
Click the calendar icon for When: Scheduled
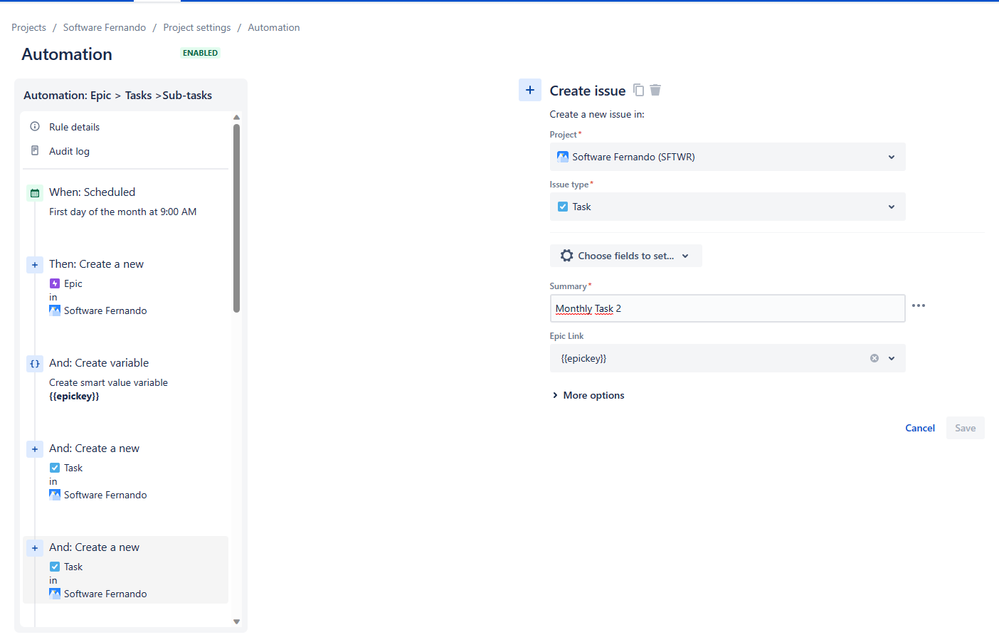coord(35,192)
